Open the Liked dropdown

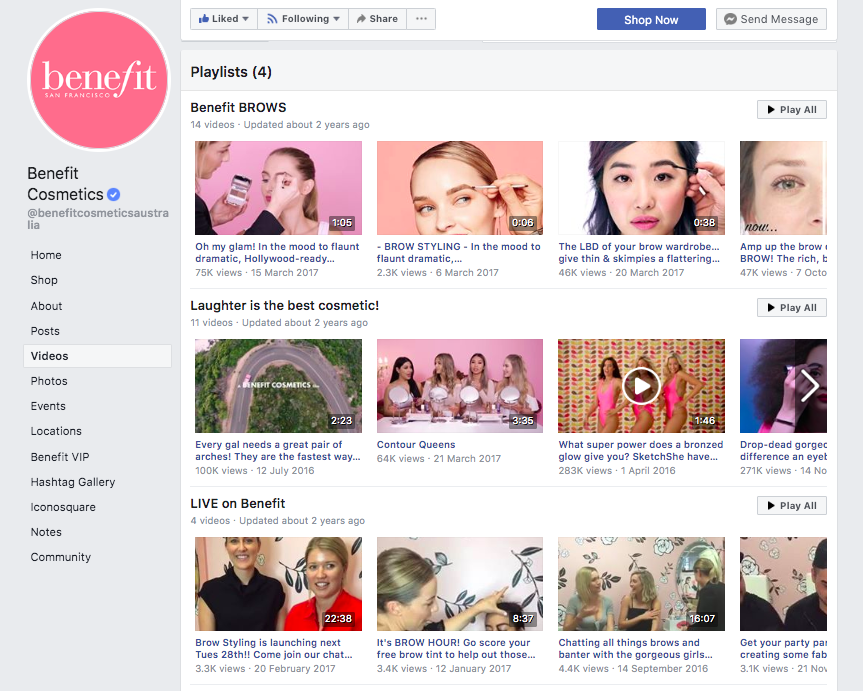pyautogui.click(x=223, y=19)
